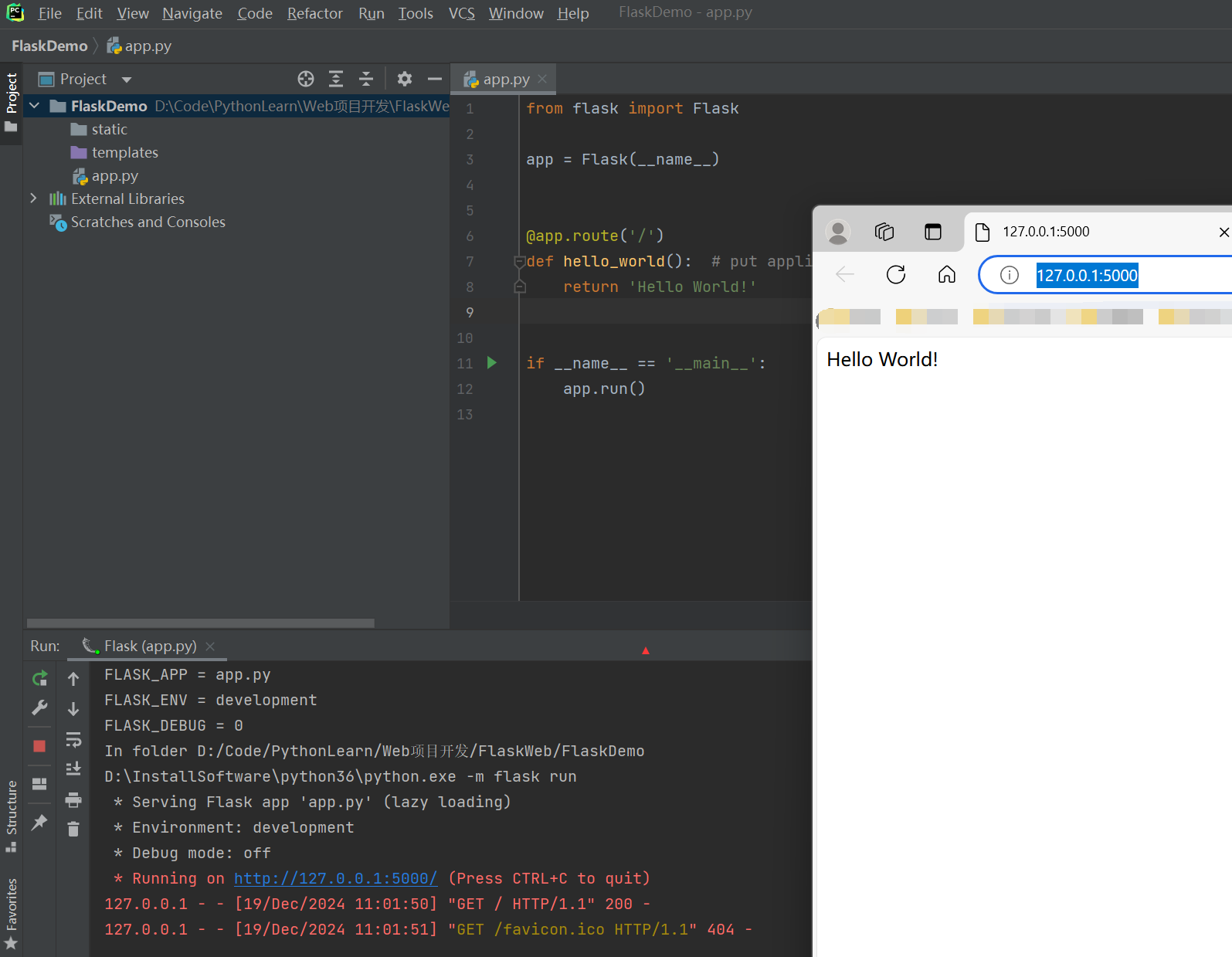Viewport: 1232px width, 957px height.
Task: Stop the running Flask server
Action: click(x=39, y=746)
